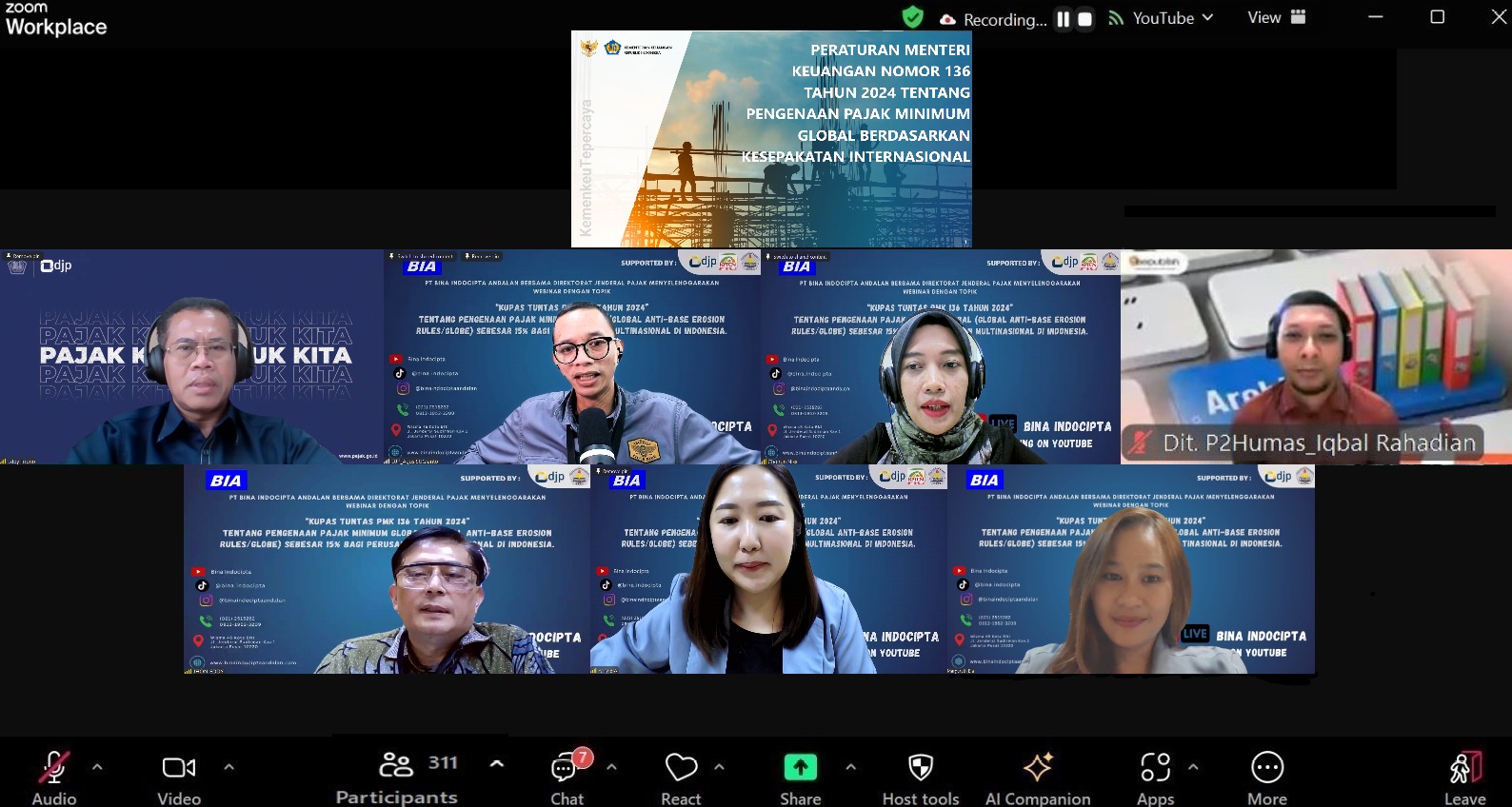
Task: Click the participant count 311
Action: [x=443, y=763]
